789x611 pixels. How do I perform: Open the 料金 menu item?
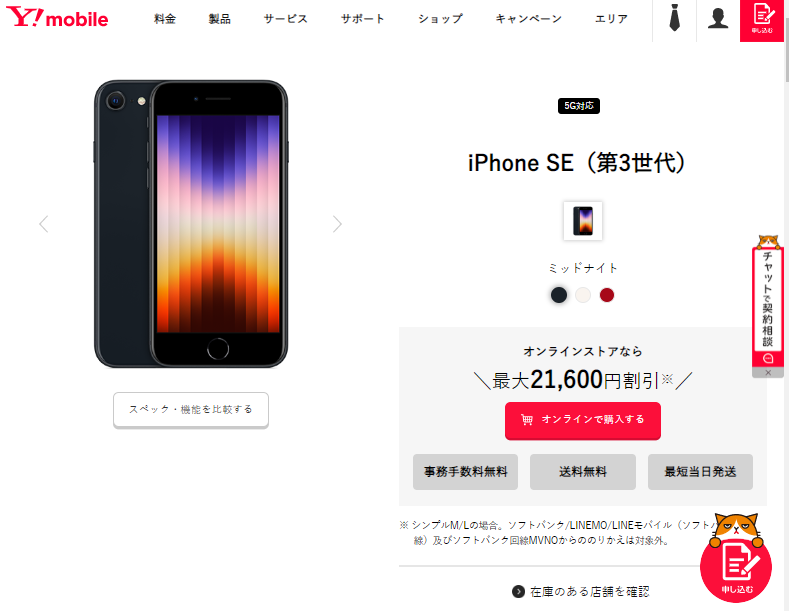[x=165, y=19]
